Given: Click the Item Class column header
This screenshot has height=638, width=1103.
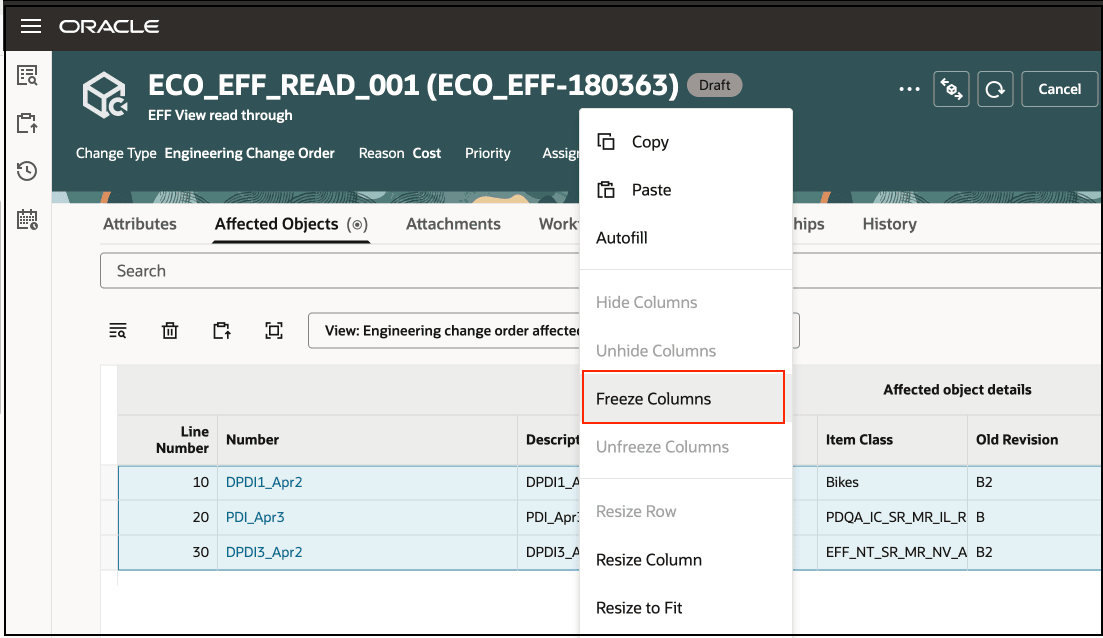Looking at the screenshot, I should pos(892,440).
